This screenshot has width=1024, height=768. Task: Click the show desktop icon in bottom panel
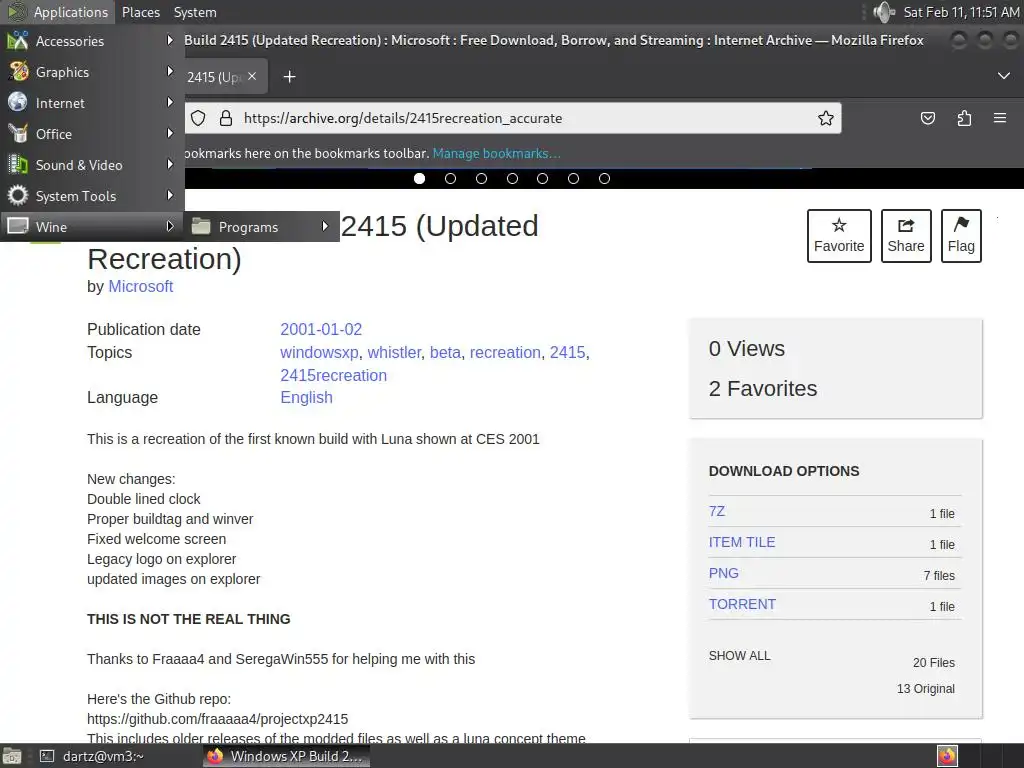12,756
